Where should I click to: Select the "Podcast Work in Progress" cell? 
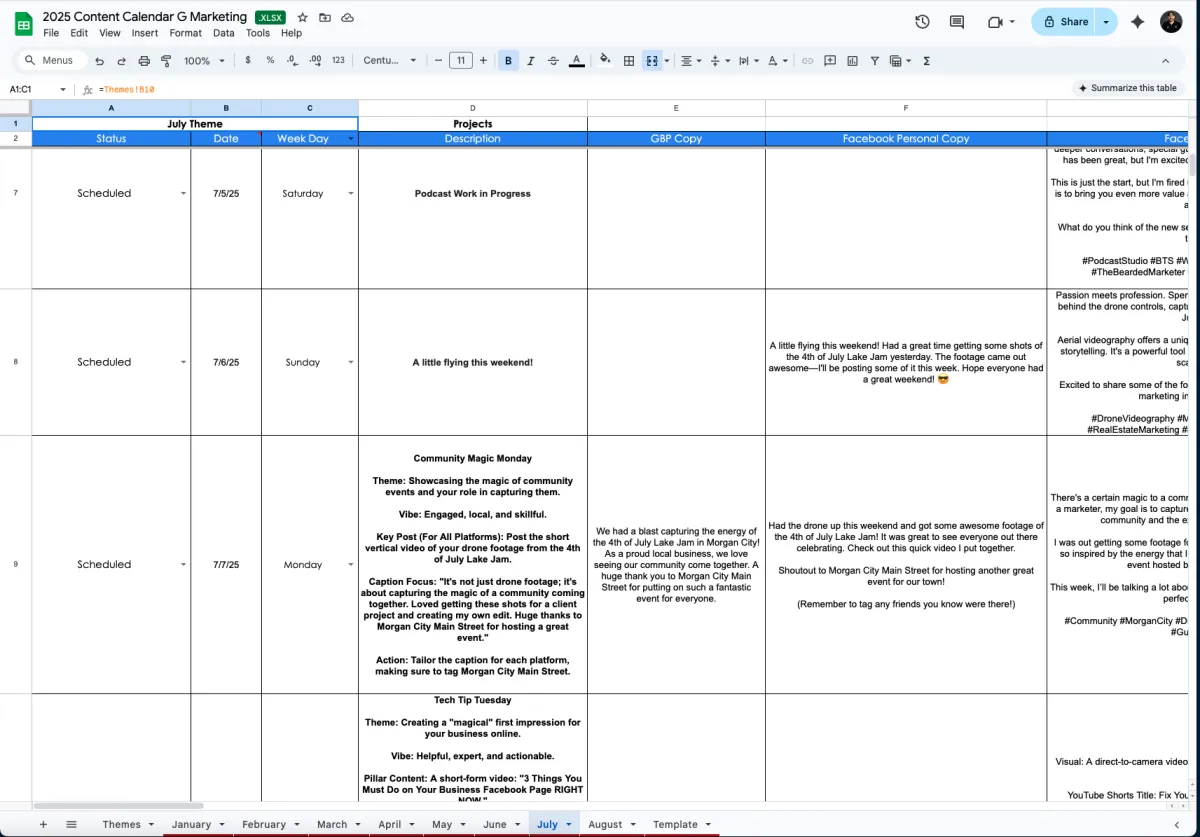click(x=472, y=218)
